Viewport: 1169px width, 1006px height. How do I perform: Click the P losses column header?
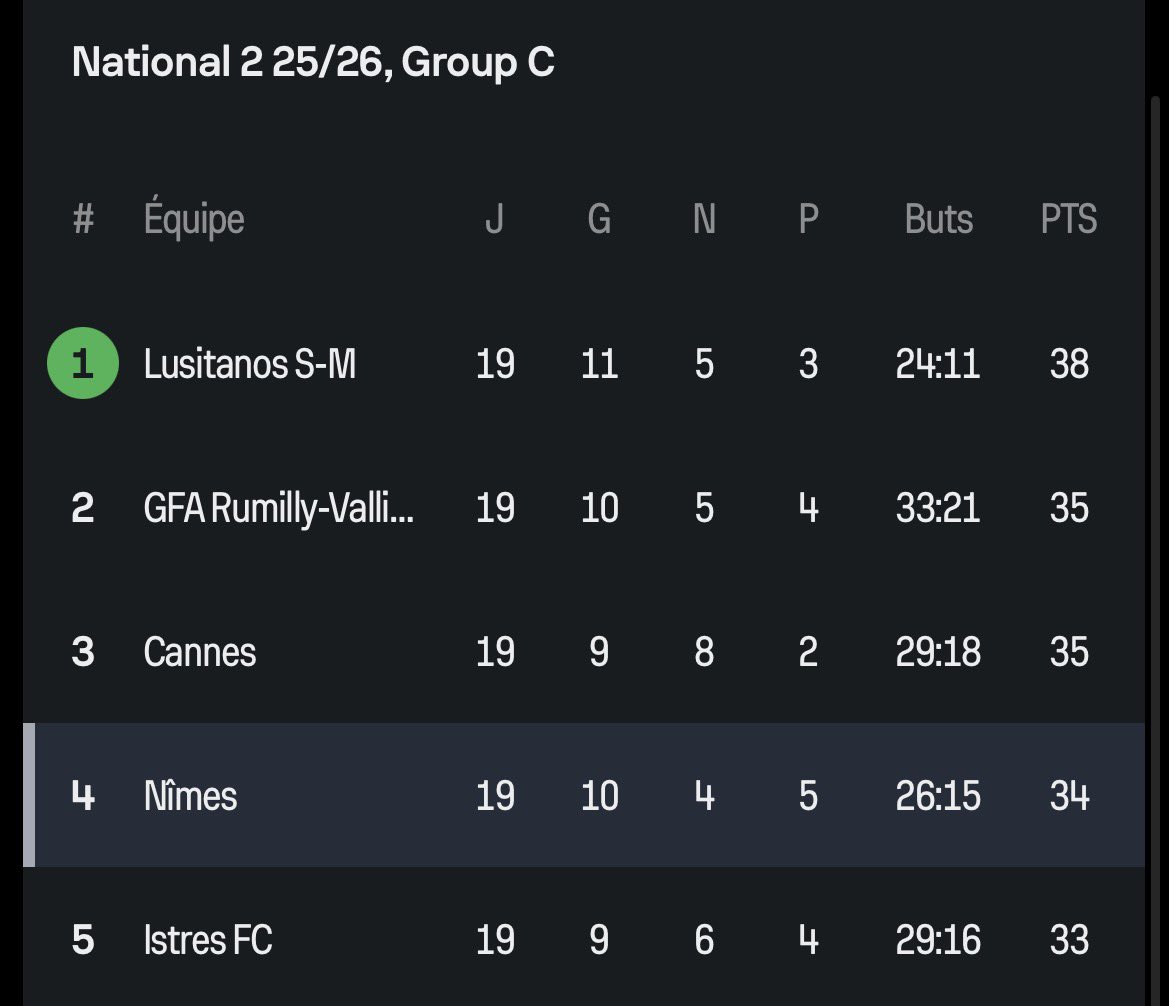click(809, 219)
